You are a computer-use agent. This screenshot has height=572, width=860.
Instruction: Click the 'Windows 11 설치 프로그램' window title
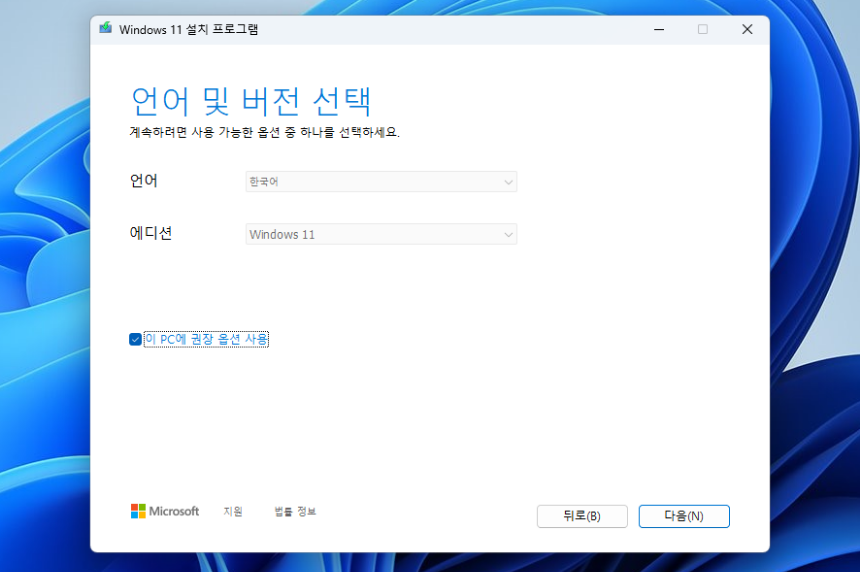click(189, 29)
